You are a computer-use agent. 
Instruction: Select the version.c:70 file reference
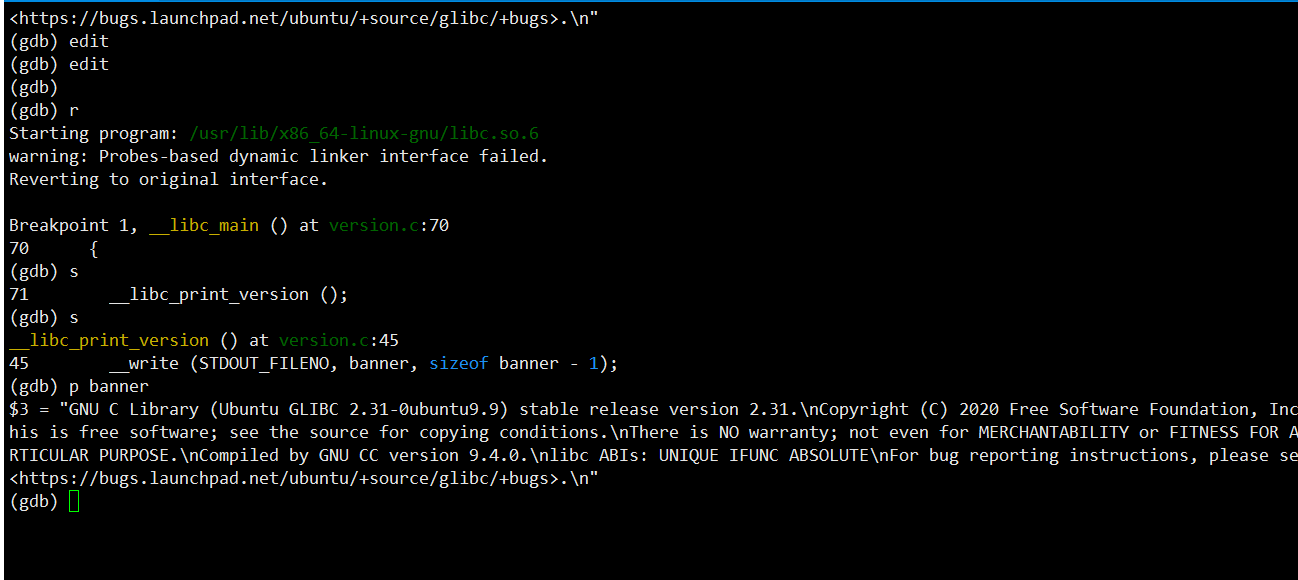pyautogui.click(x=389, y=225)
